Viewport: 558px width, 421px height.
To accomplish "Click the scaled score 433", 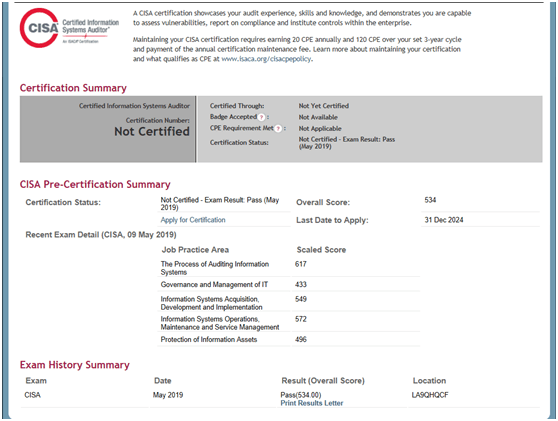I will tap(301, 284).
